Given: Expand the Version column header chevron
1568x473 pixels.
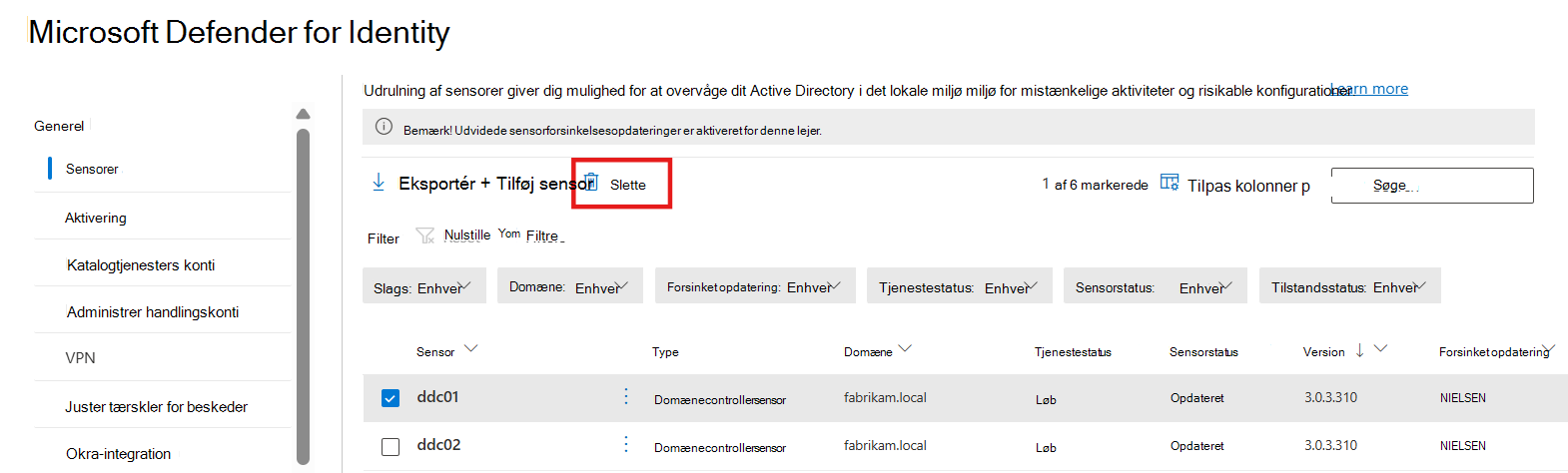Looking at the screenshot, I should pyautogui.click(x=1381, y=348).
